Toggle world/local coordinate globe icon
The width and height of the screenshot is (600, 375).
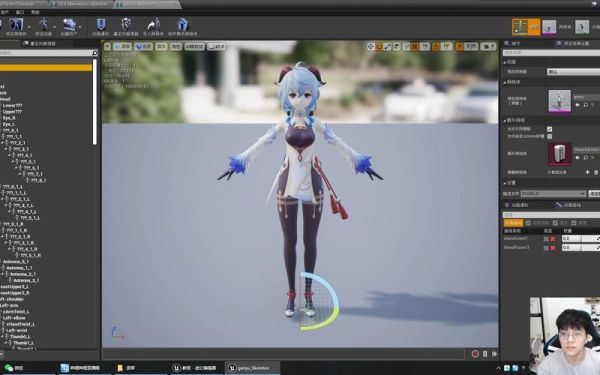tap(397, 46)
